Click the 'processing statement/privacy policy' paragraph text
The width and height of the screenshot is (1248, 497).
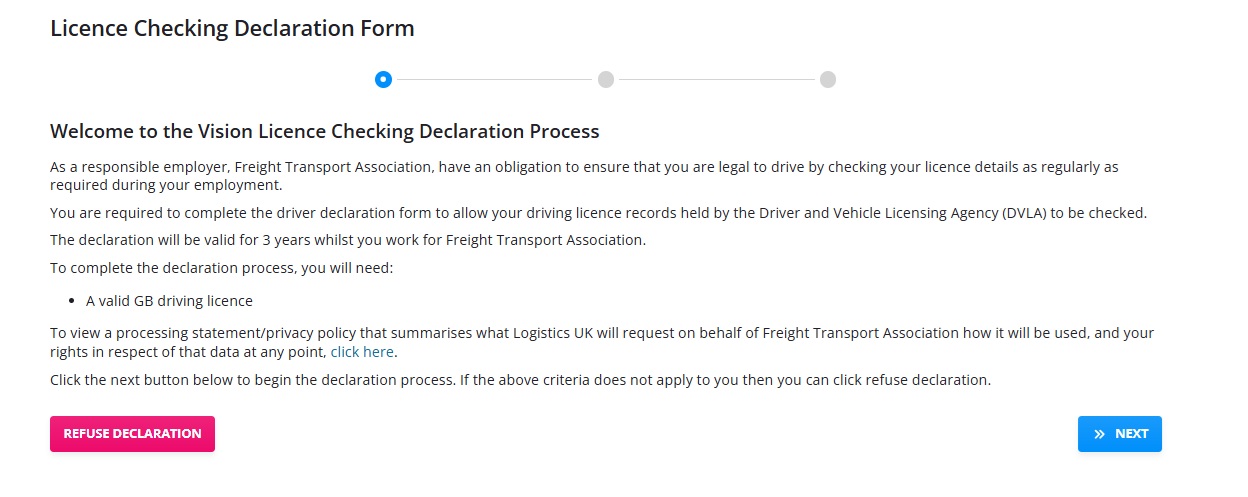(602, 342)
